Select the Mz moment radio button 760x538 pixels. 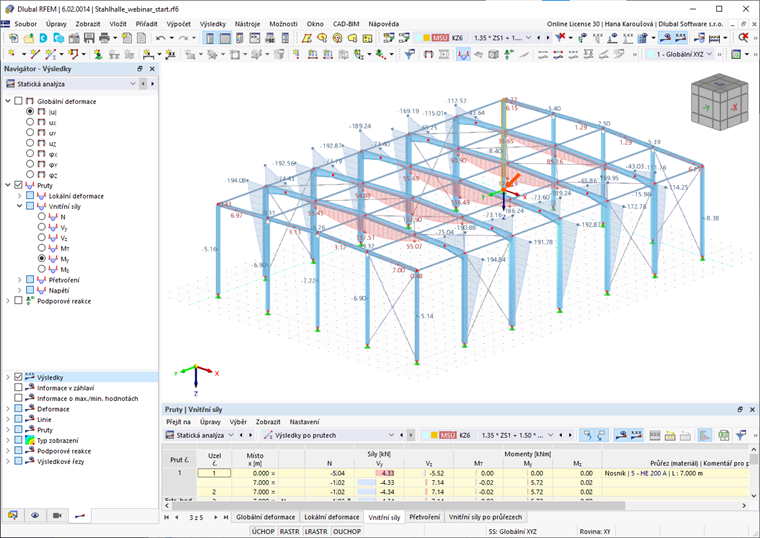pos(42,269)
